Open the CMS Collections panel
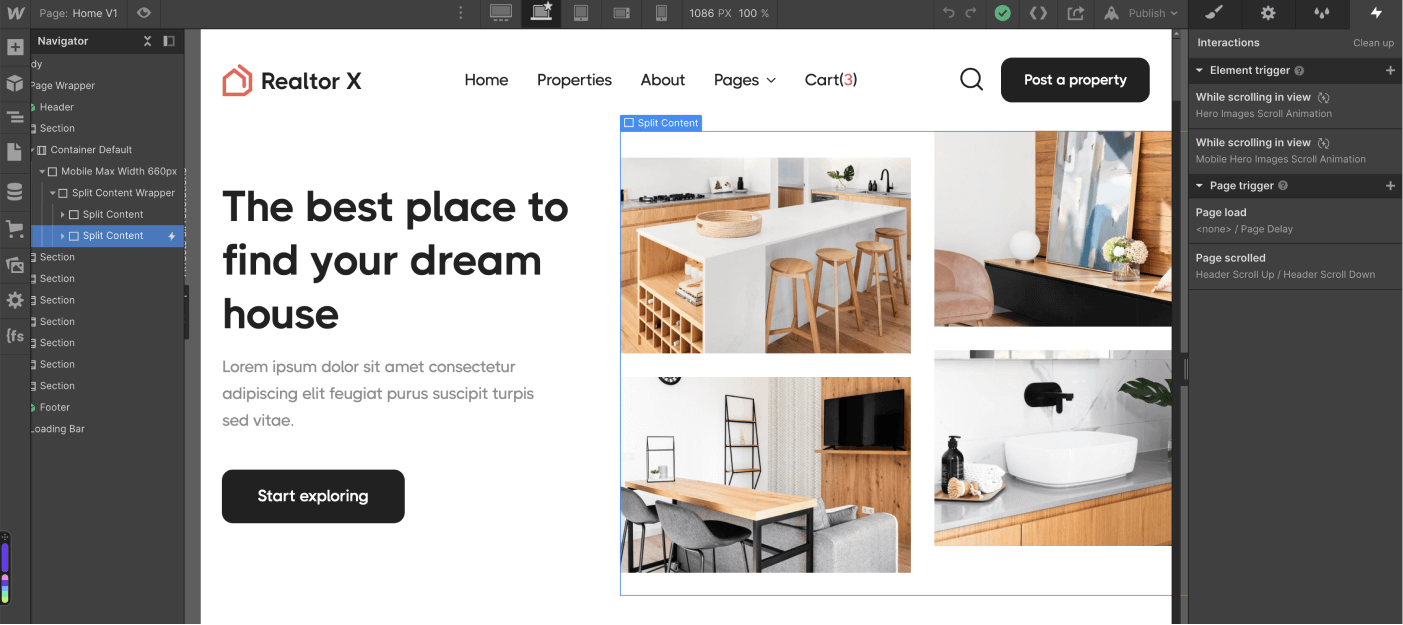 pos(15,192)
